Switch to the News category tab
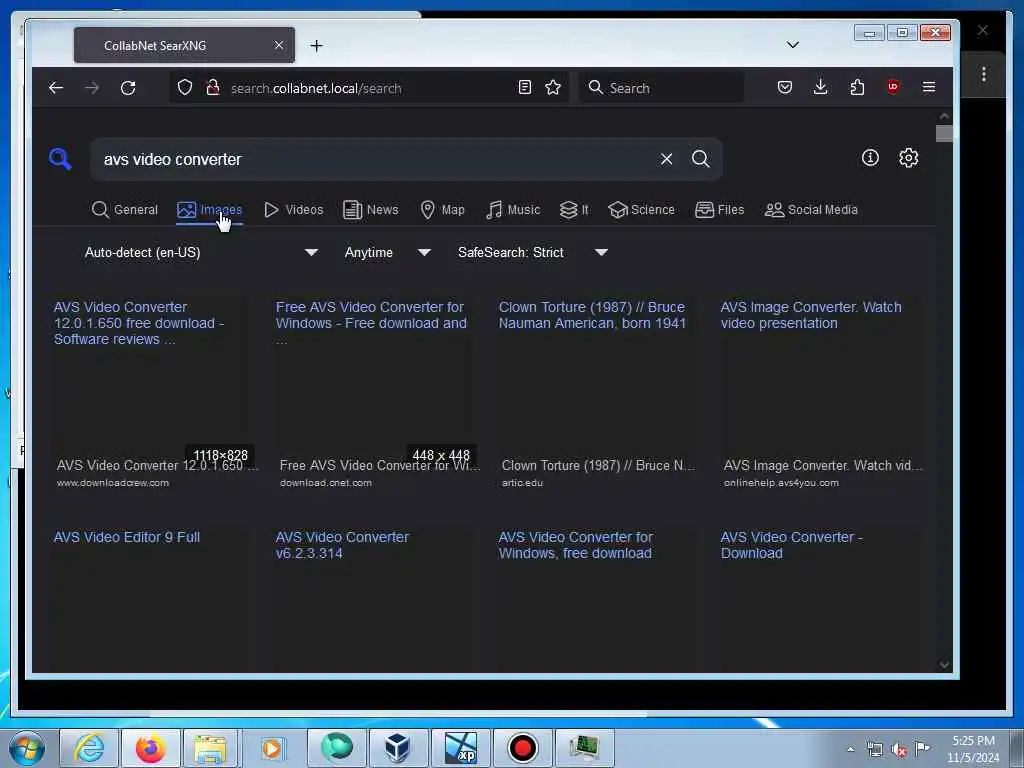The image size is (1024, 768). coord(370,210)
